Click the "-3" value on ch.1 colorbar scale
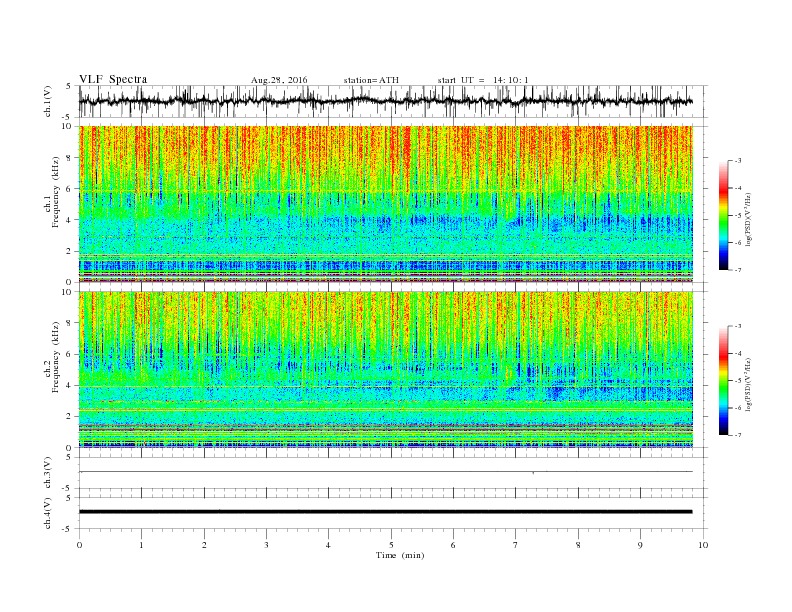 click(x=738, y=161)
